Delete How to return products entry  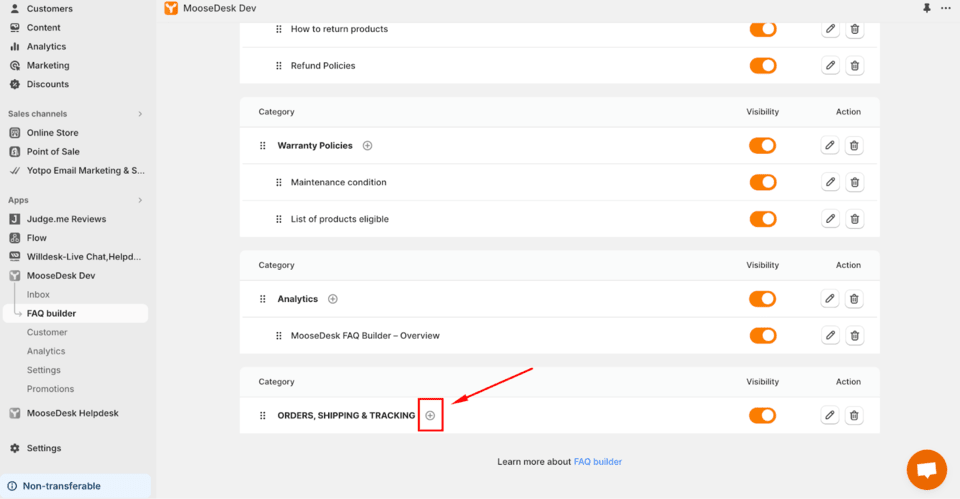point(855,29)
